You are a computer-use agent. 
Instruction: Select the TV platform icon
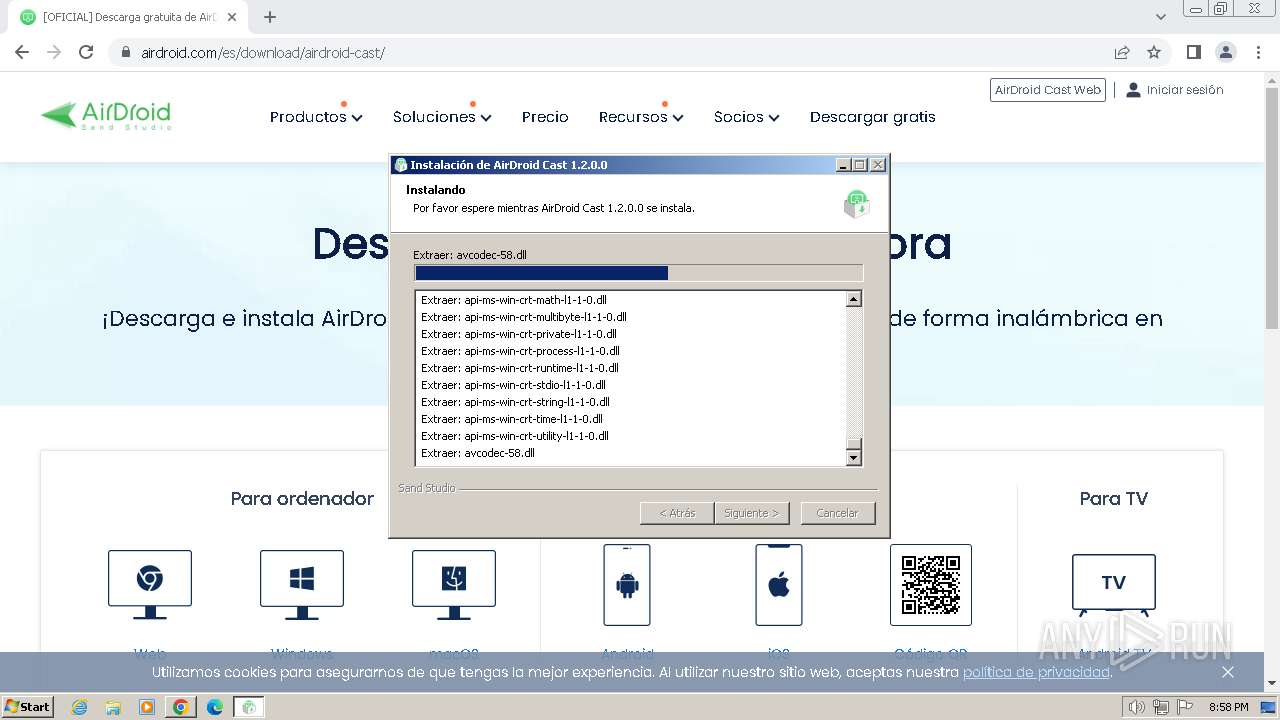pos(1114,584)
